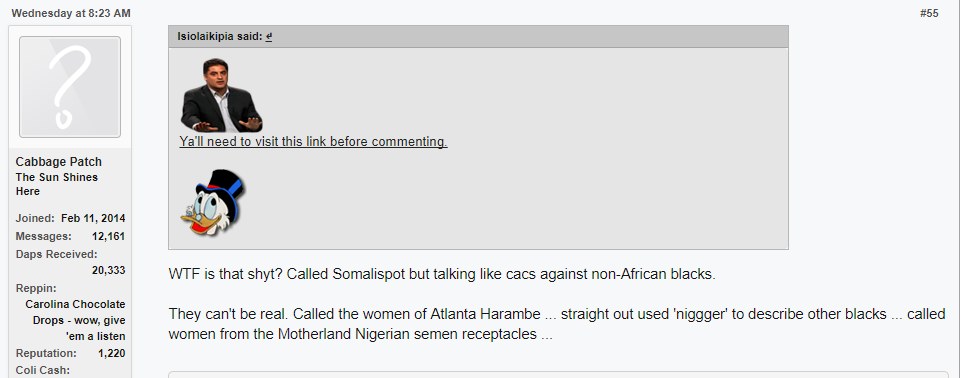Click the Scrooge McDuck smiley image
966x378 pixels.
click(213, 203)
